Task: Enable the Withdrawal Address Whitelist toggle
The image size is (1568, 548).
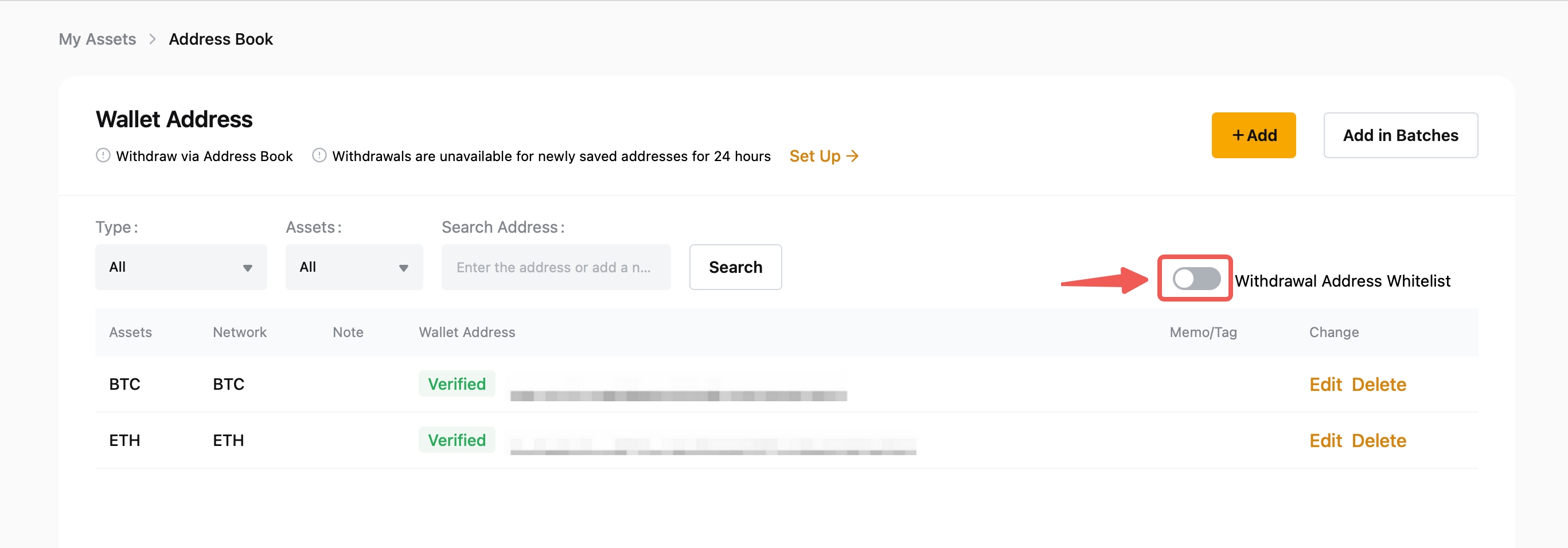Action: coord(1195,279)
